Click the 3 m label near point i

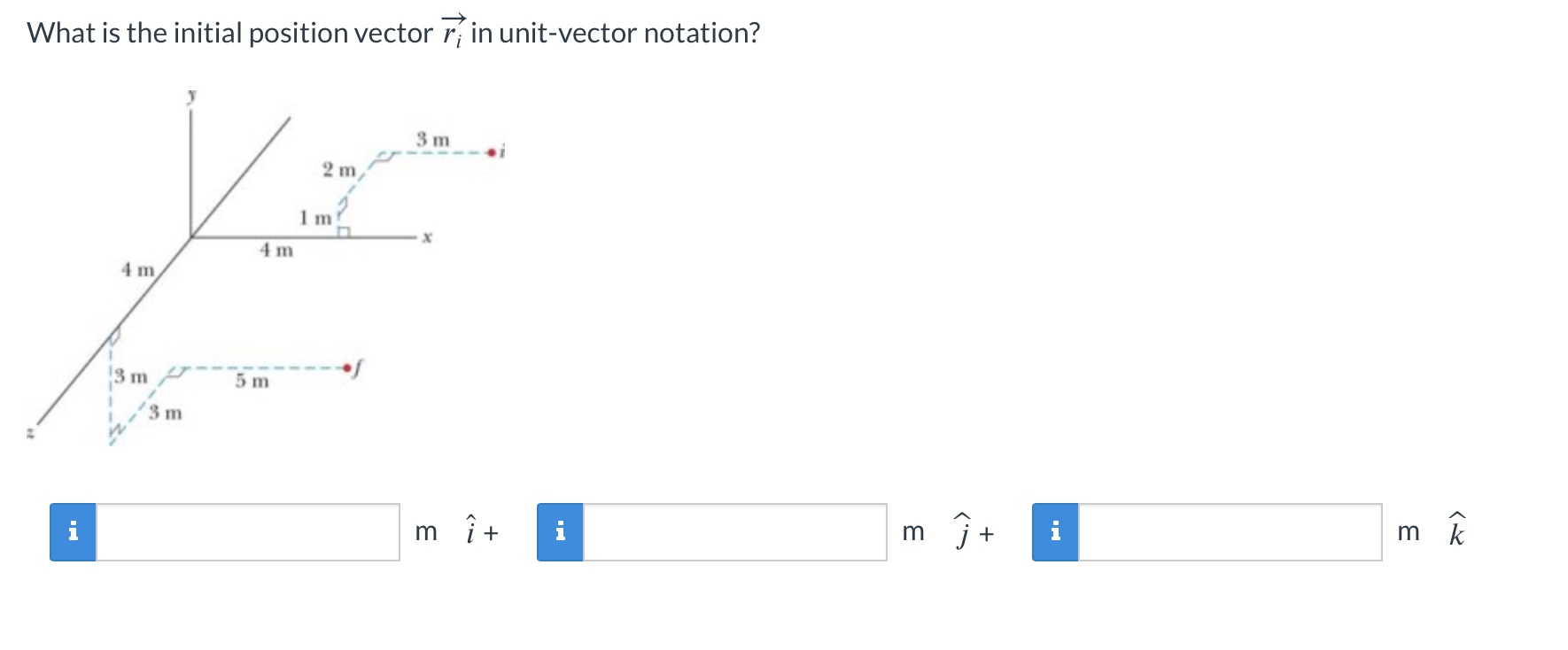point(431,140)
